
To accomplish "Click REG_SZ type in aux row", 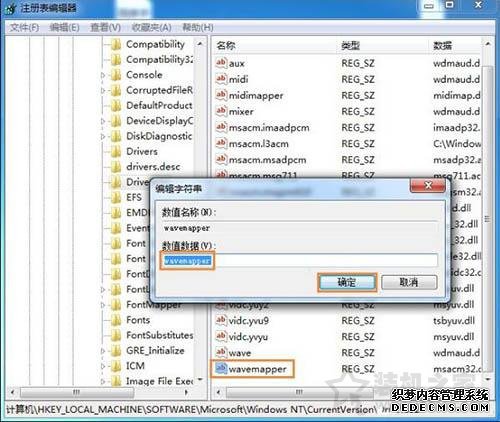I will click(358, 63).
